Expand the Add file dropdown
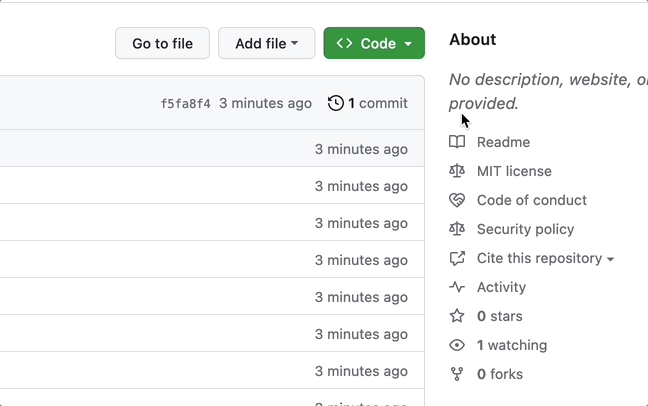648x406 pixels. (x=266, y=43)
